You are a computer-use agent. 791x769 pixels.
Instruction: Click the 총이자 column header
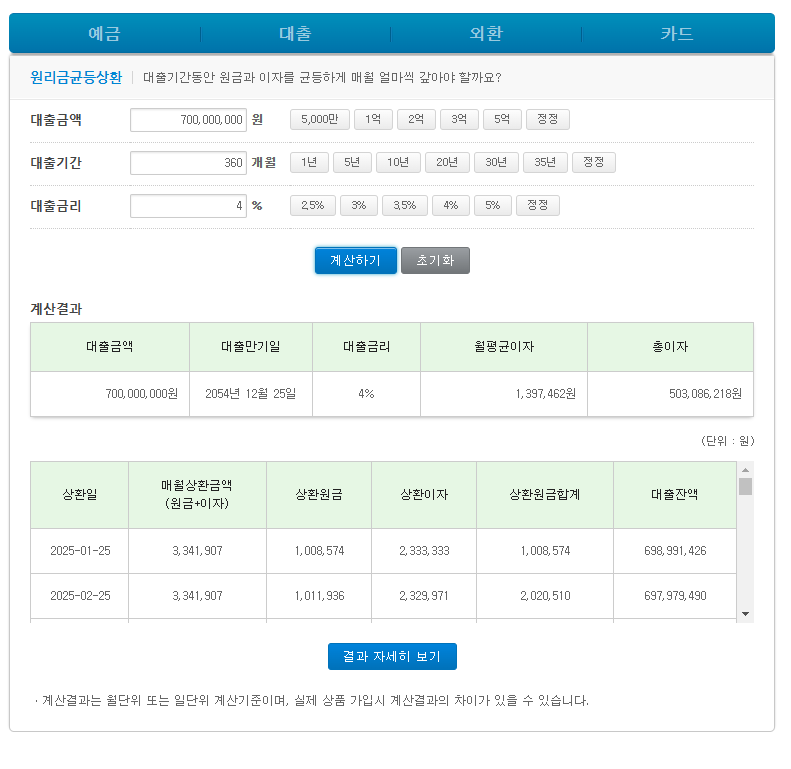tap(670, 347)
